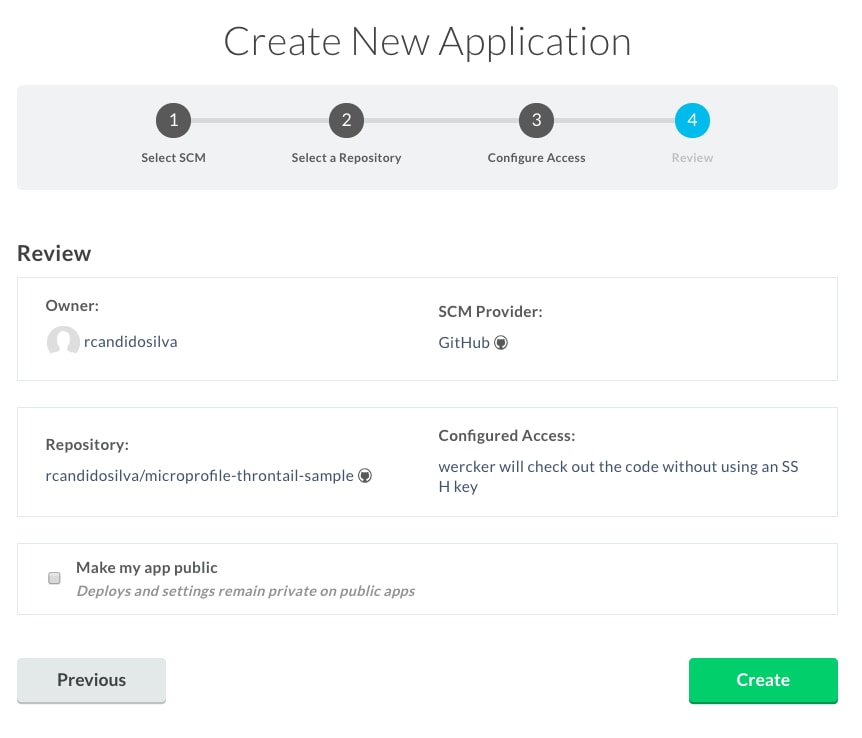
Task: Click the "GitHub" SCM provider text
Action: [x=464, y=342]
